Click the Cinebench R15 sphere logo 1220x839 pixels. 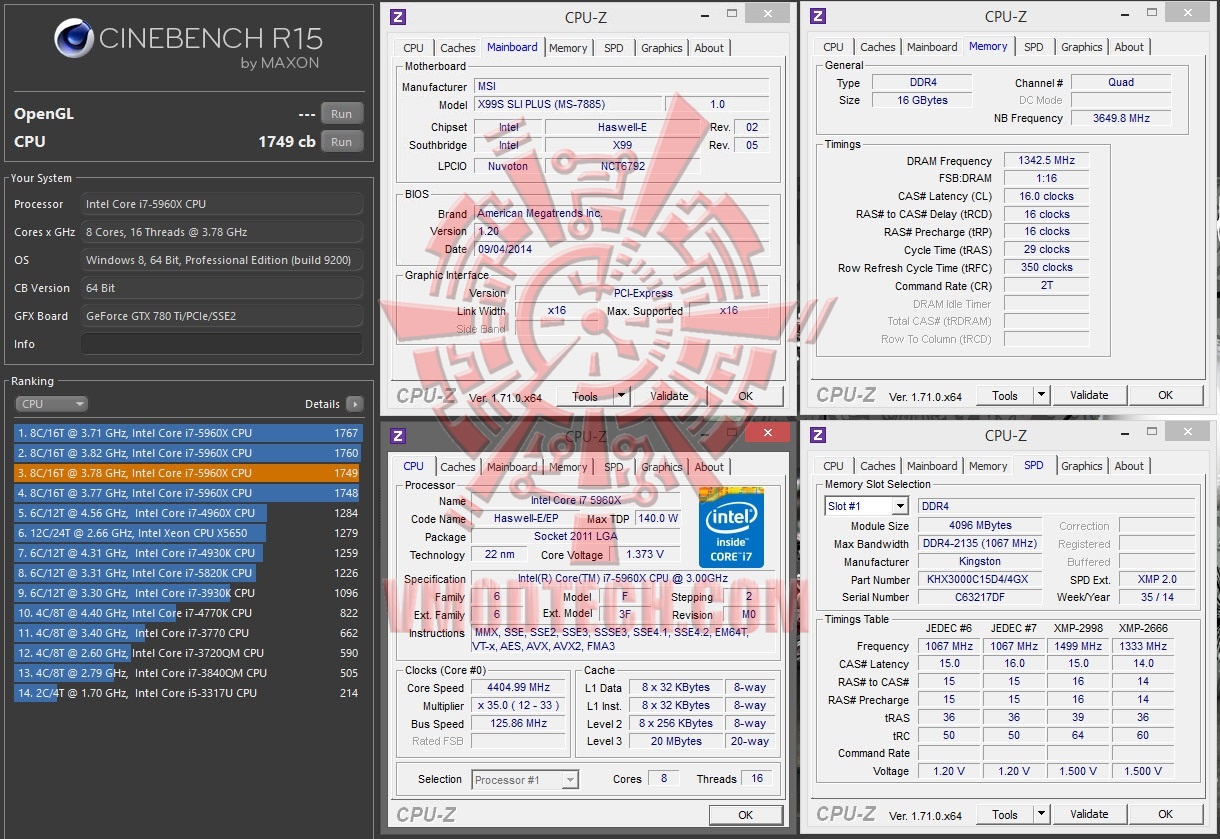(x=74, y=39)
